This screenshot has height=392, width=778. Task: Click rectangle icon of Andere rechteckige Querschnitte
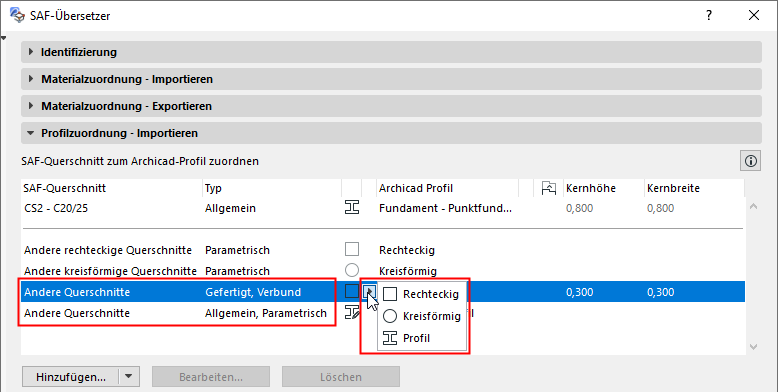pyautogui.click(x=352, y=249)
